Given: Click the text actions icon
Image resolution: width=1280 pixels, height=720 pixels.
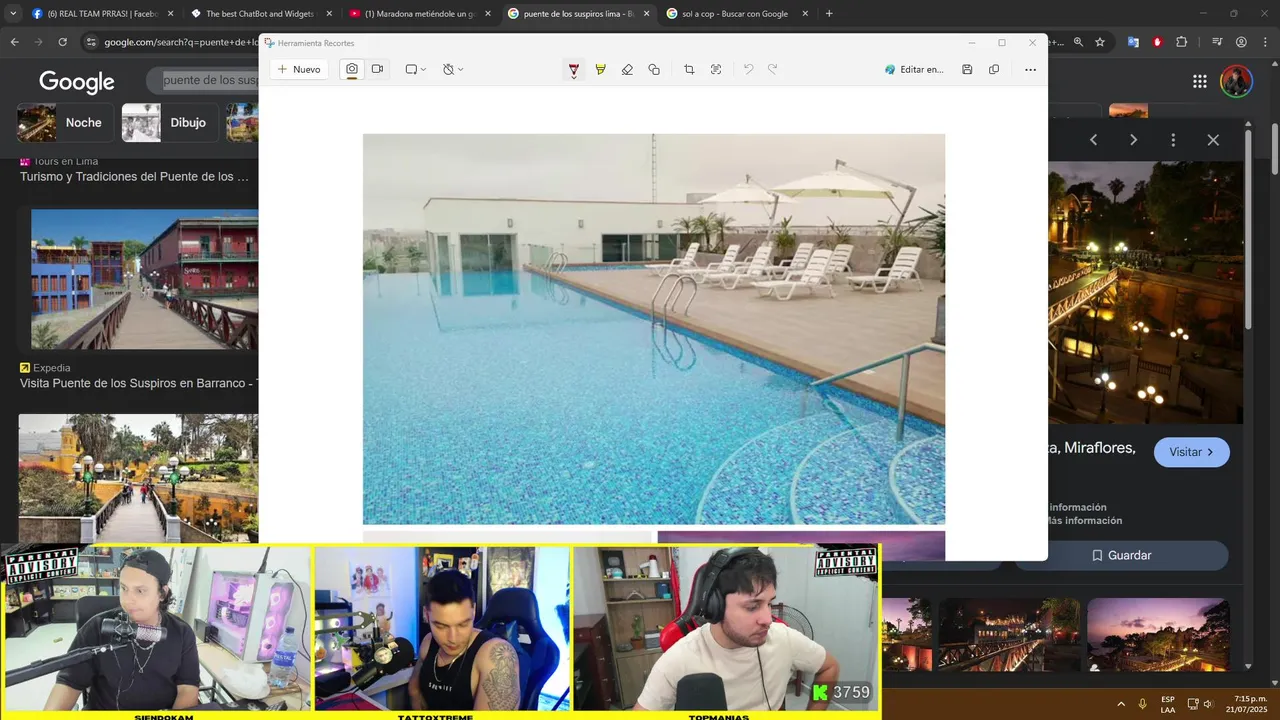Looking at the screenshot, I should (x=716, y=69).
